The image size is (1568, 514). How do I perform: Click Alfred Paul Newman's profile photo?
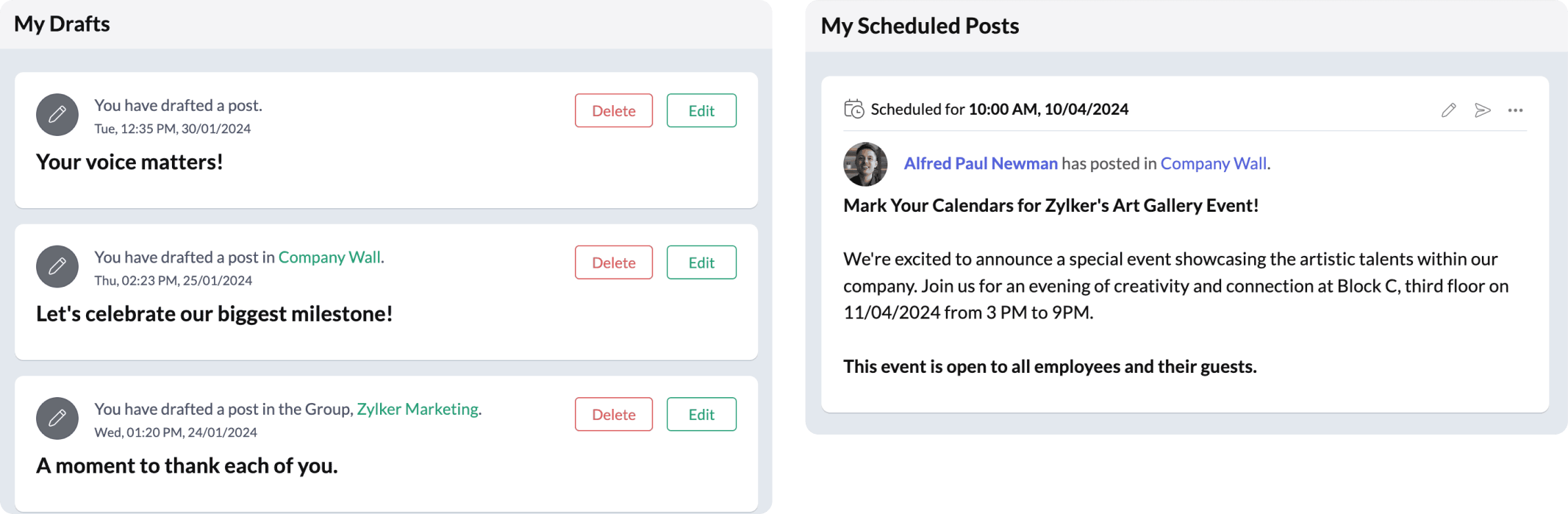pyautogui.click(x=865, y=164)
